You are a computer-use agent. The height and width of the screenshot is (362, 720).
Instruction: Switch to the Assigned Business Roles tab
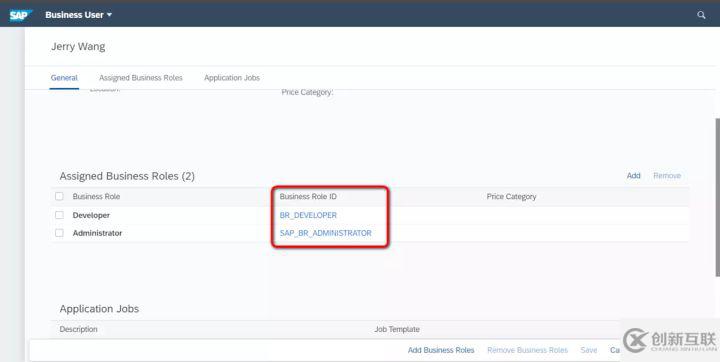coord(141,78)
